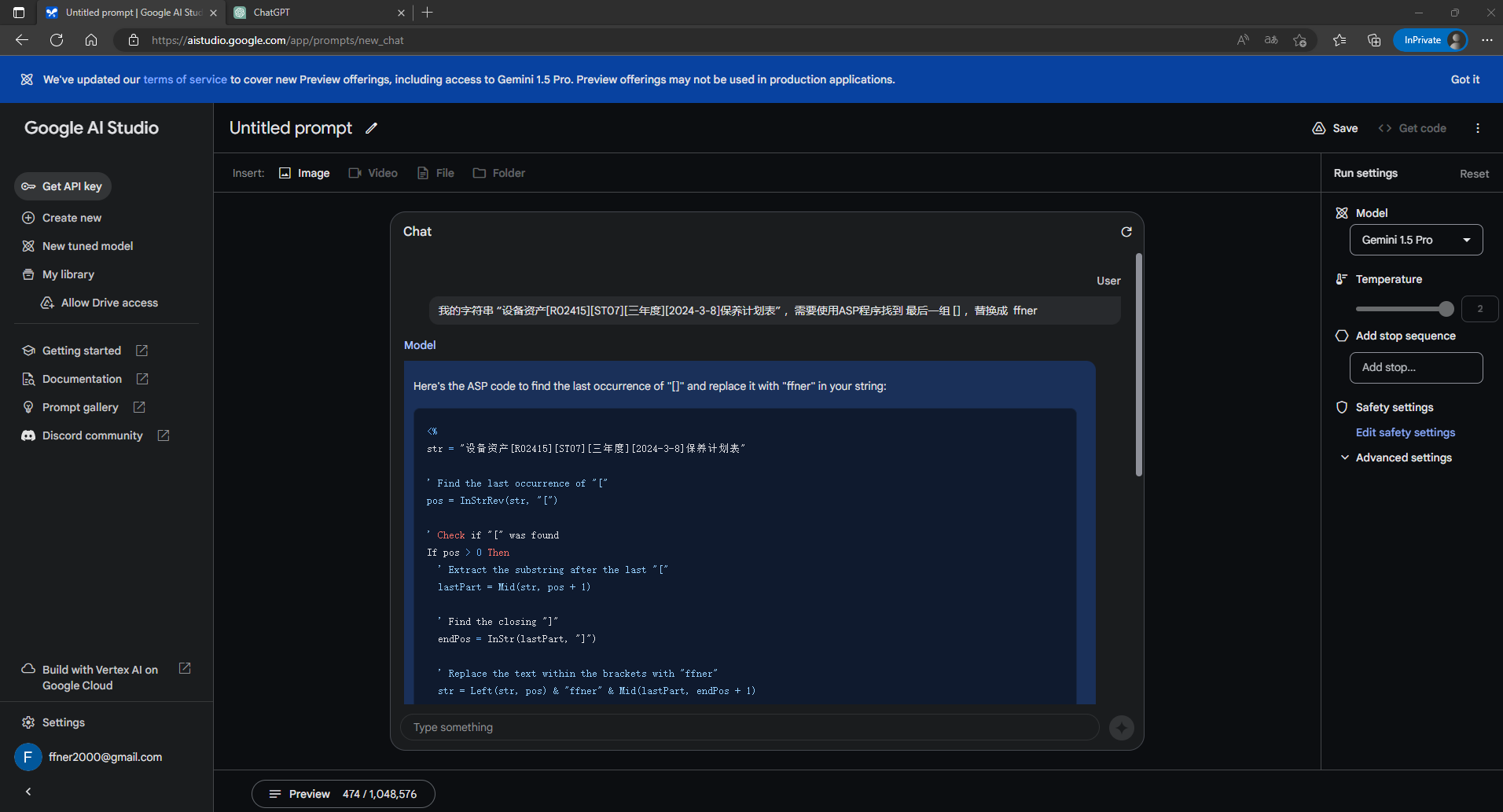This screenshot has width=1503, height=812.
Task: Click the send sparkle button next to input
Action: coord(1122,728)
